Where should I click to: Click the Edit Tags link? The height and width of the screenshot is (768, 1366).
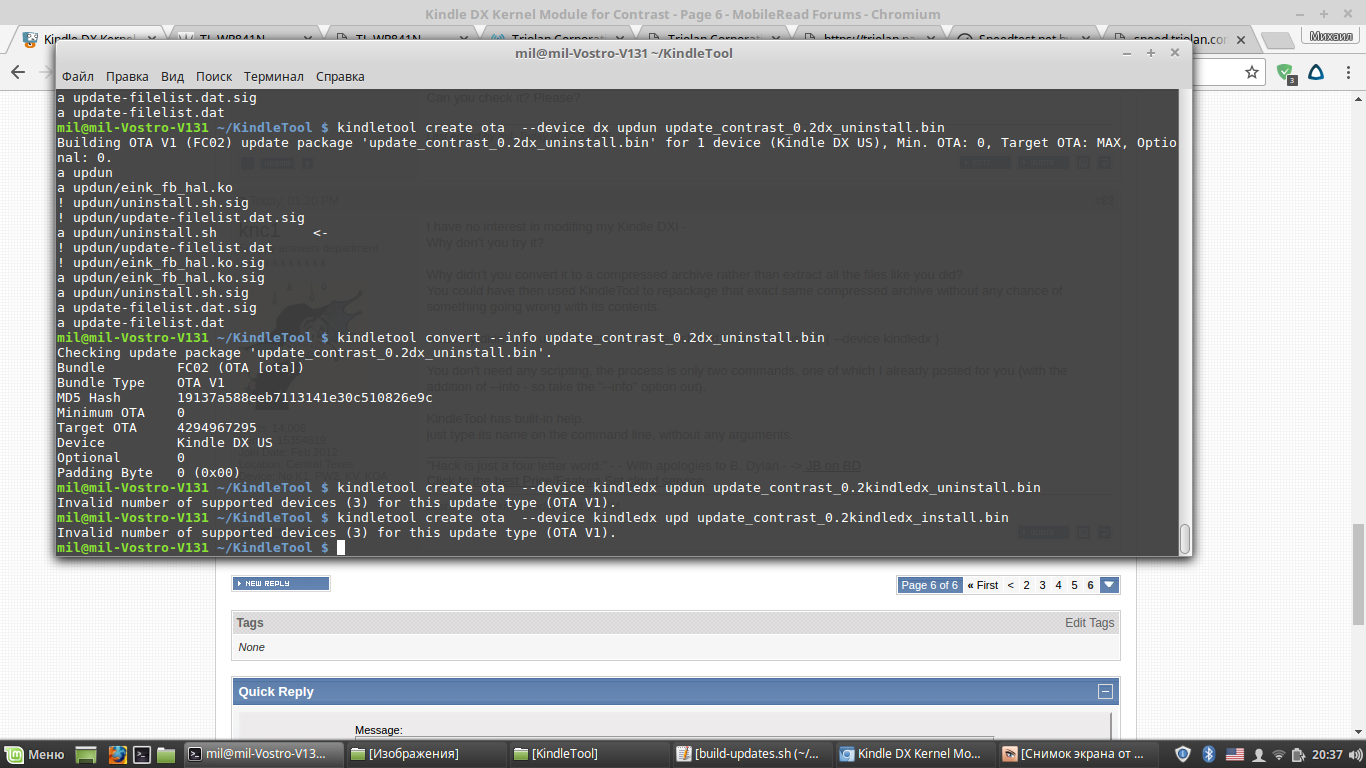click(x=1089, y=622)
